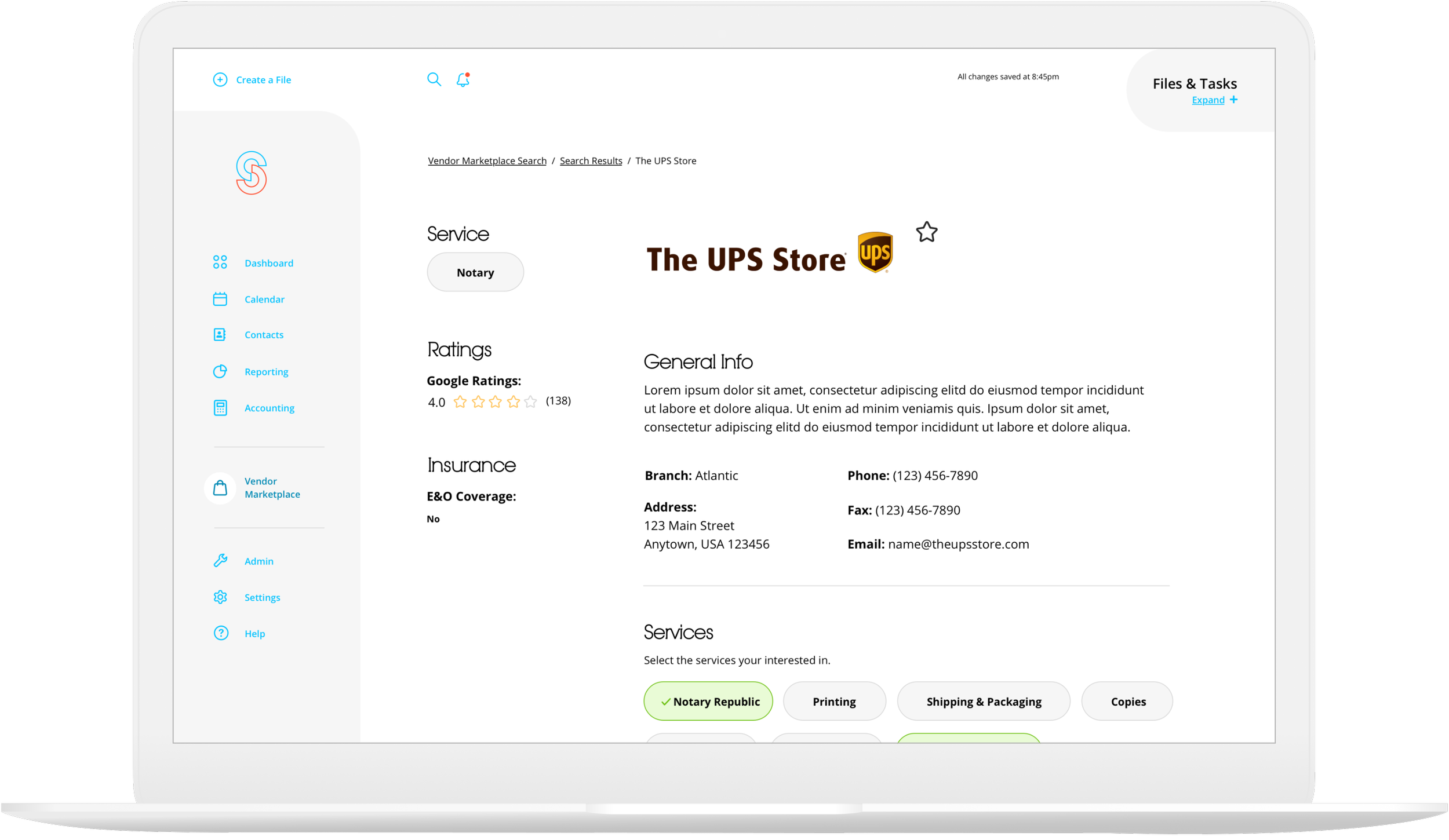Click the All changes saved status text

pos(1008,76)
